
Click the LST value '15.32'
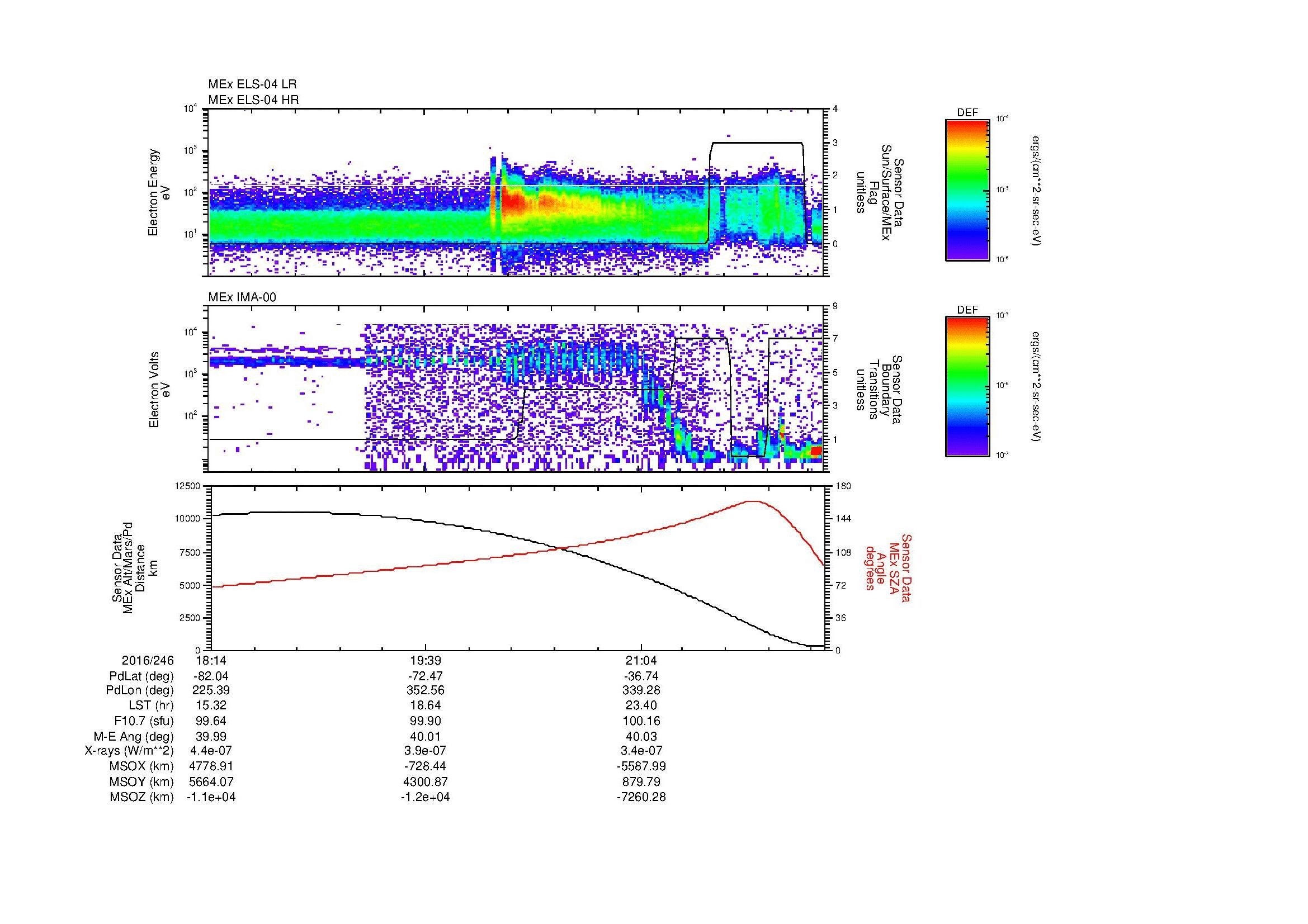click(x=211, y=705)
